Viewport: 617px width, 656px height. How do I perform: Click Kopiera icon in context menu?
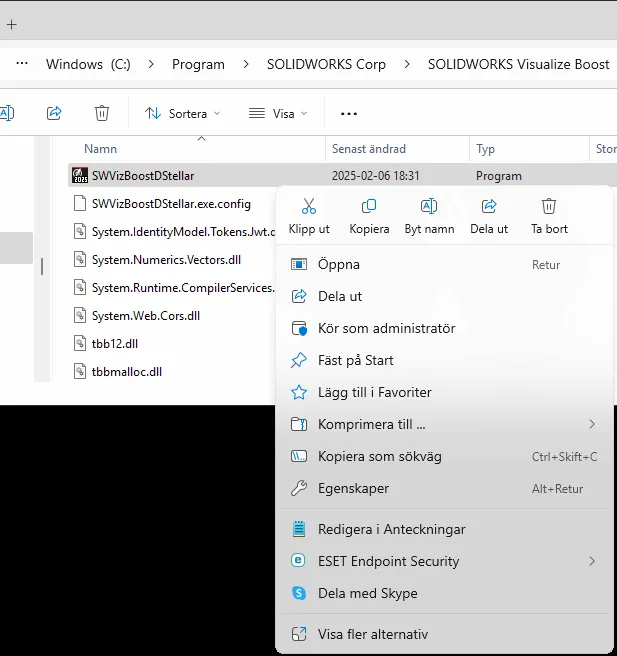(x=369, y=206)
